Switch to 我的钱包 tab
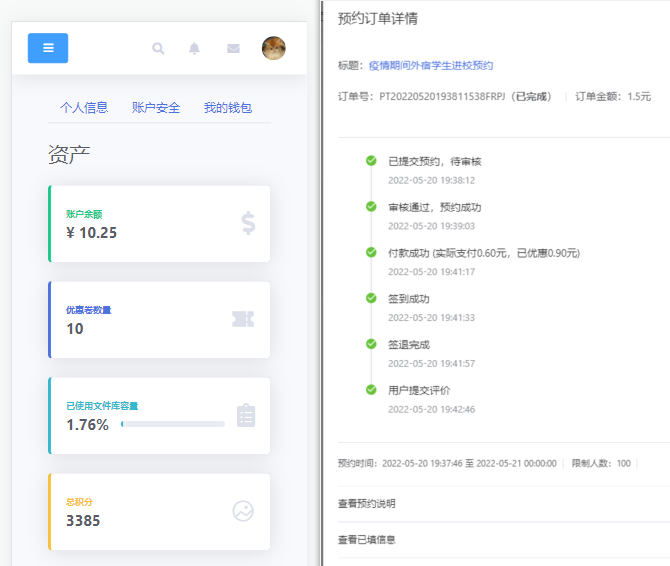670x566 pixels. click(228, 107)
